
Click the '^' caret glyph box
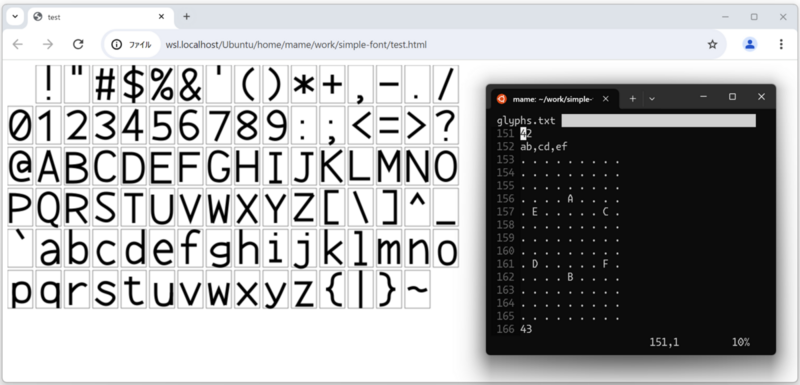[417, 207]
